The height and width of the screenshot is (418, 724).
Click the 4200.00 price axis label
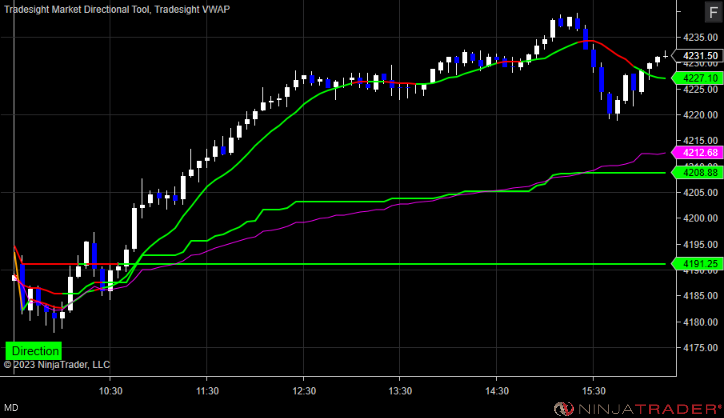[700, 218]
